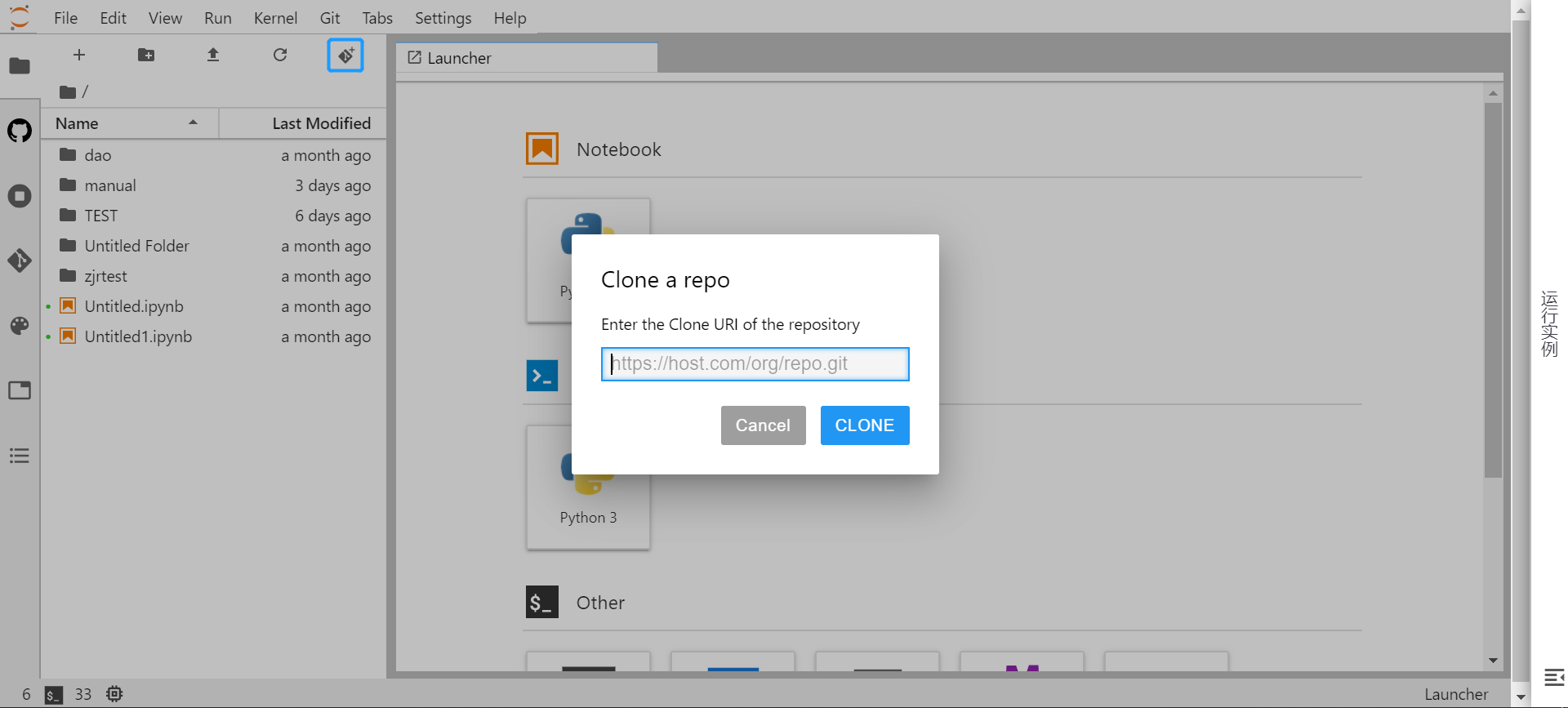Select the zjrtest folder
Viewport: 1568px width, 708px height.
point(214,276)
